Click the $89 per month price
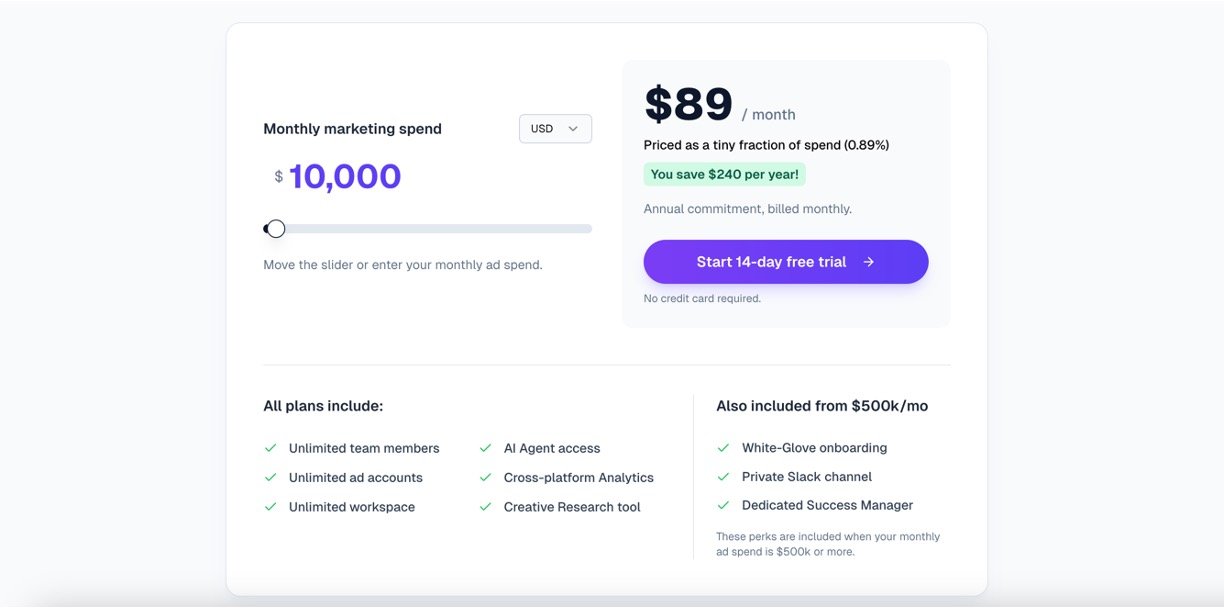1224x608 pixels. [x=689, y=104]
